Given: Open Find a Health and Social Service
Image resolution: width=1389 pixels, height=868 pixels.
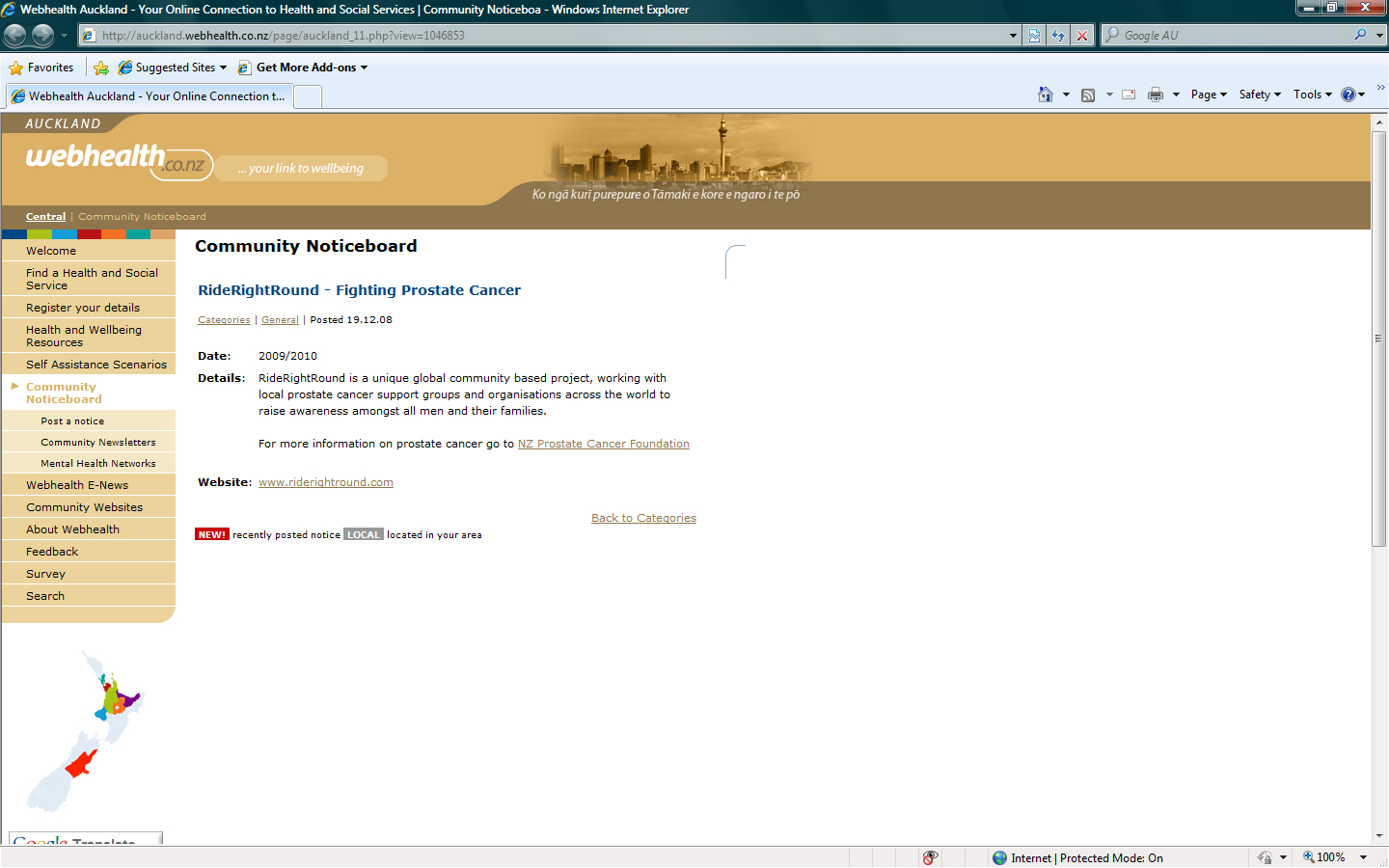Looking at the screenshot, I should [89, 280].
